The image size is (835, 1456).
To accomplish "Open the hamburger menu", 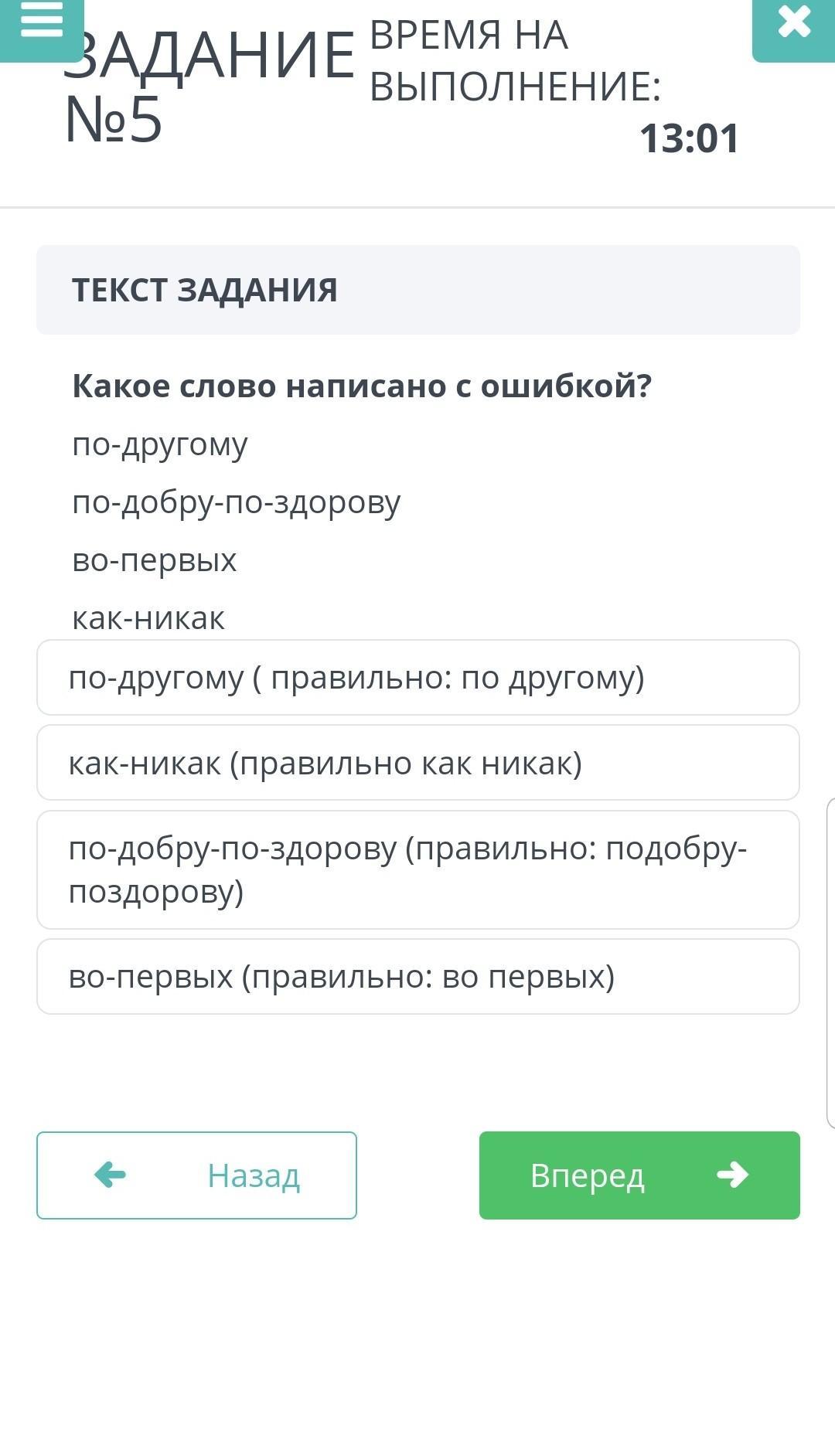I will click(41, 23).
